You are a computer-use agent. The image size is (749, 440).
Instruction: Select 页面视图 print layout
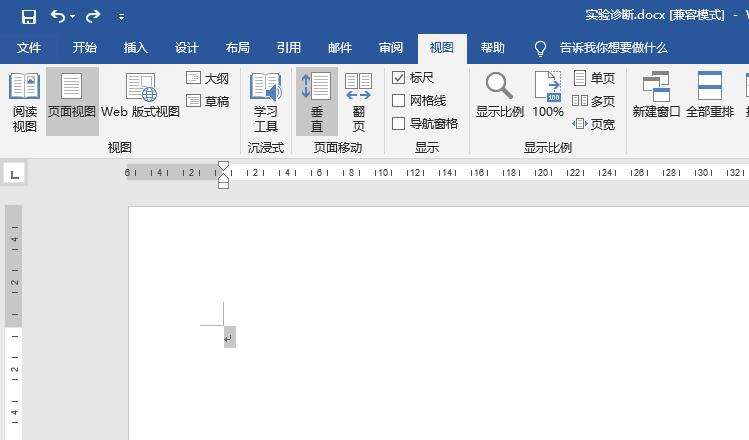(72, 101)
